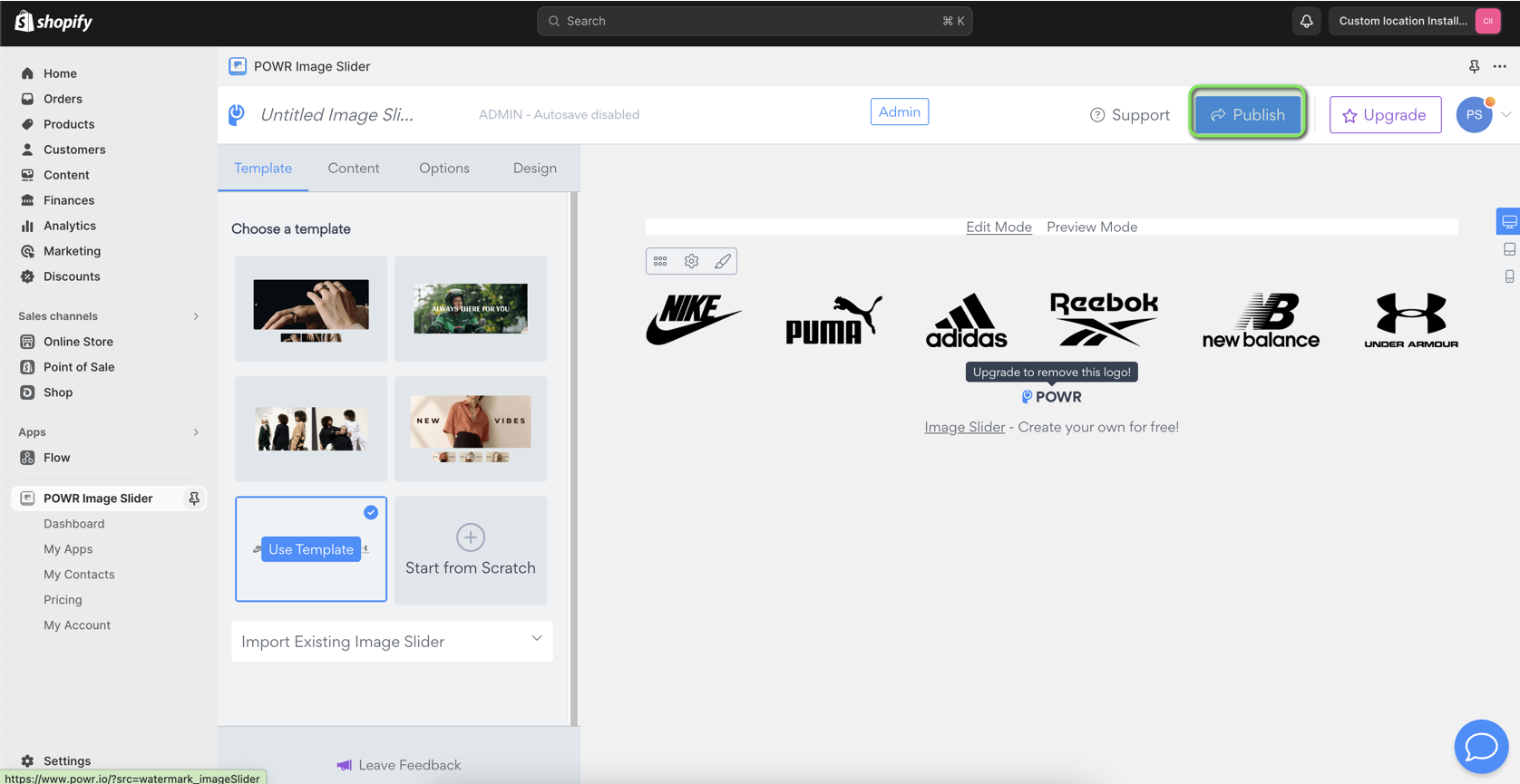The height and width of the screenshot is (784, 1520).
Task: Open Shop channel
Action: click(x=58, y=392)
